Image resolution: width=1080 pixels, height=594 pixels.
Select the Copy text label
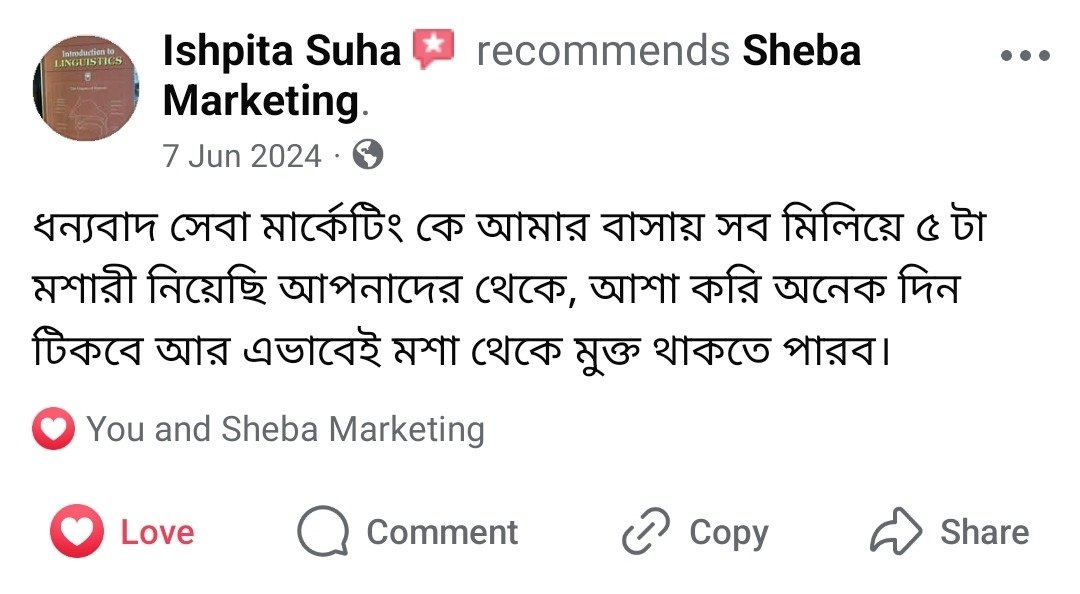728,533
